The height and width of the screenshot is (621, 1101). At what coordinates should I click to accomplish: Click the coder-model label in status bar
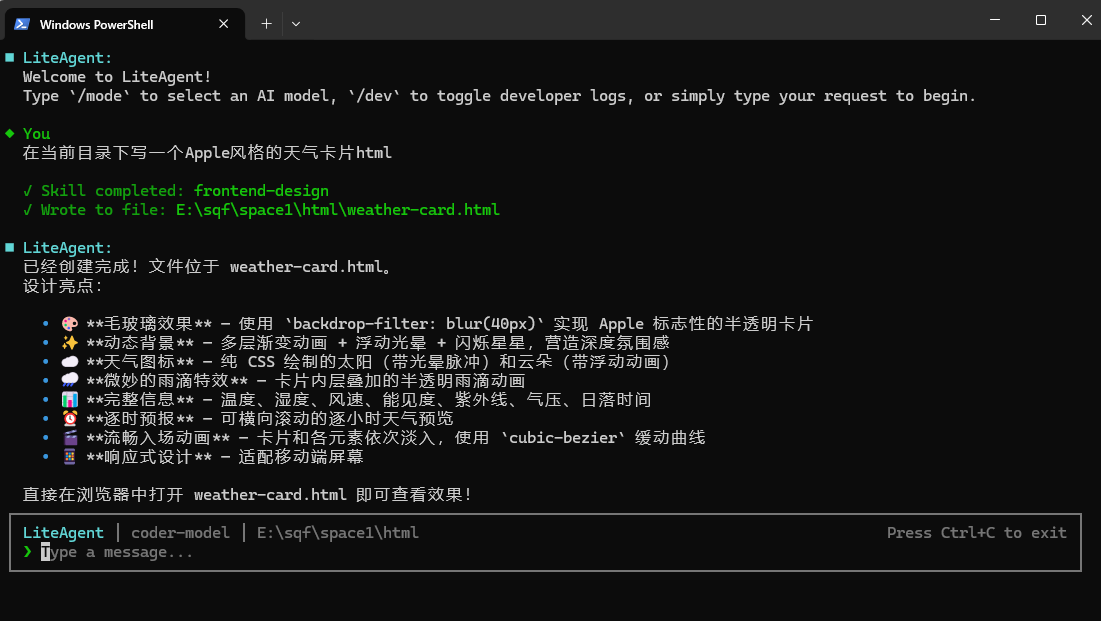click(180, 533)
